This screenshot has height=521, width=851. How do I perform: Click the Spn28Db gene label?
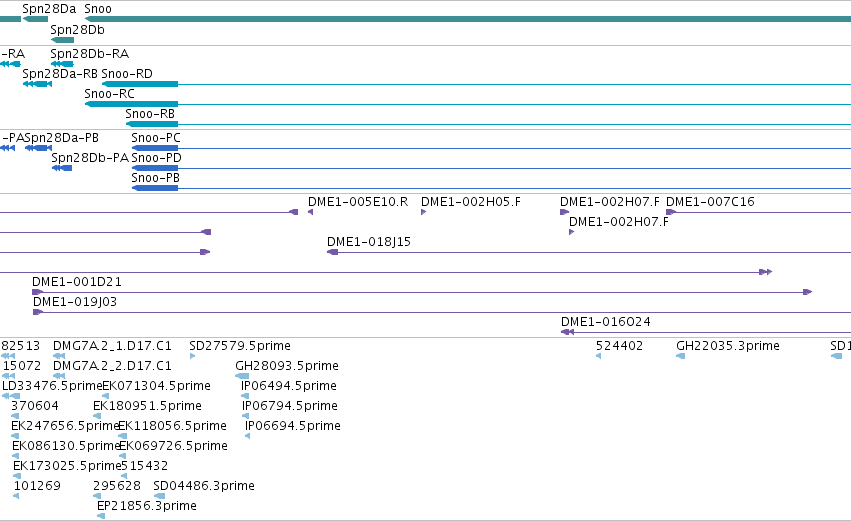coord(77,30)
